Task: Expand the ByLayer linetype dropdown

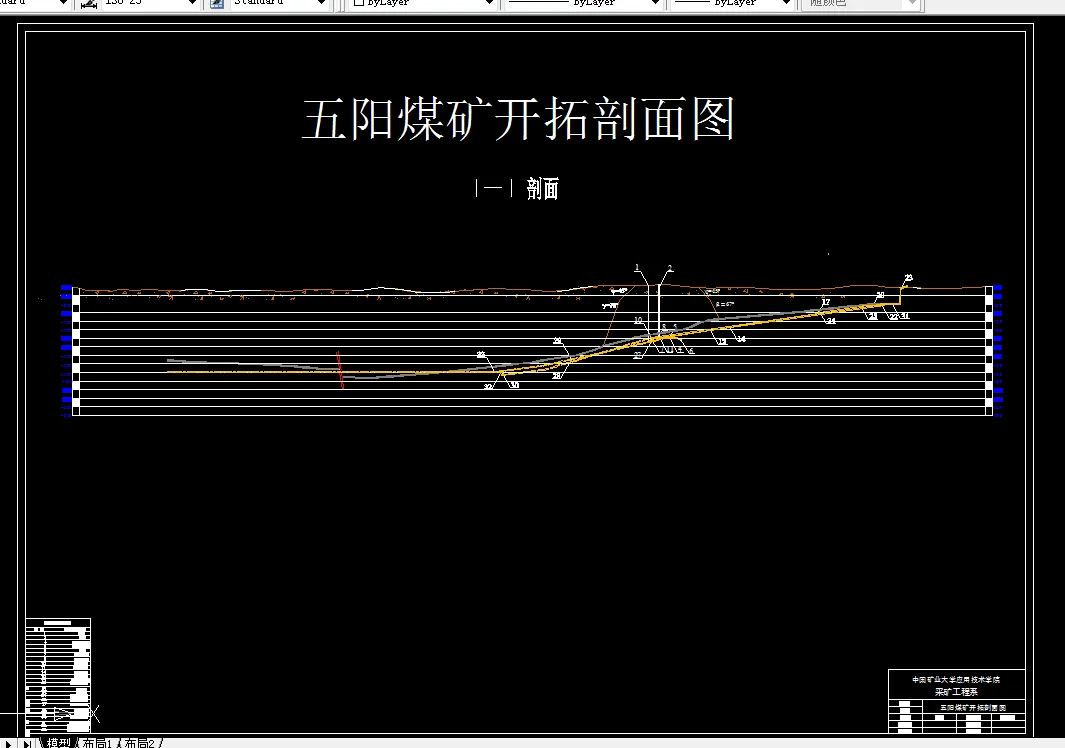Action: (x=655, y=3)
